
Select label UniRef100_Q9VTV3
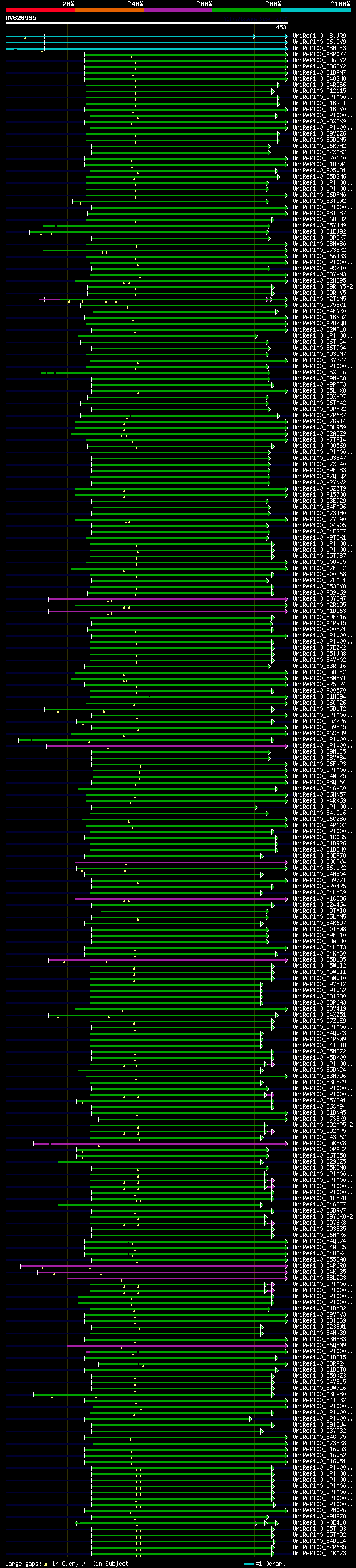[x=319, y=1314]
